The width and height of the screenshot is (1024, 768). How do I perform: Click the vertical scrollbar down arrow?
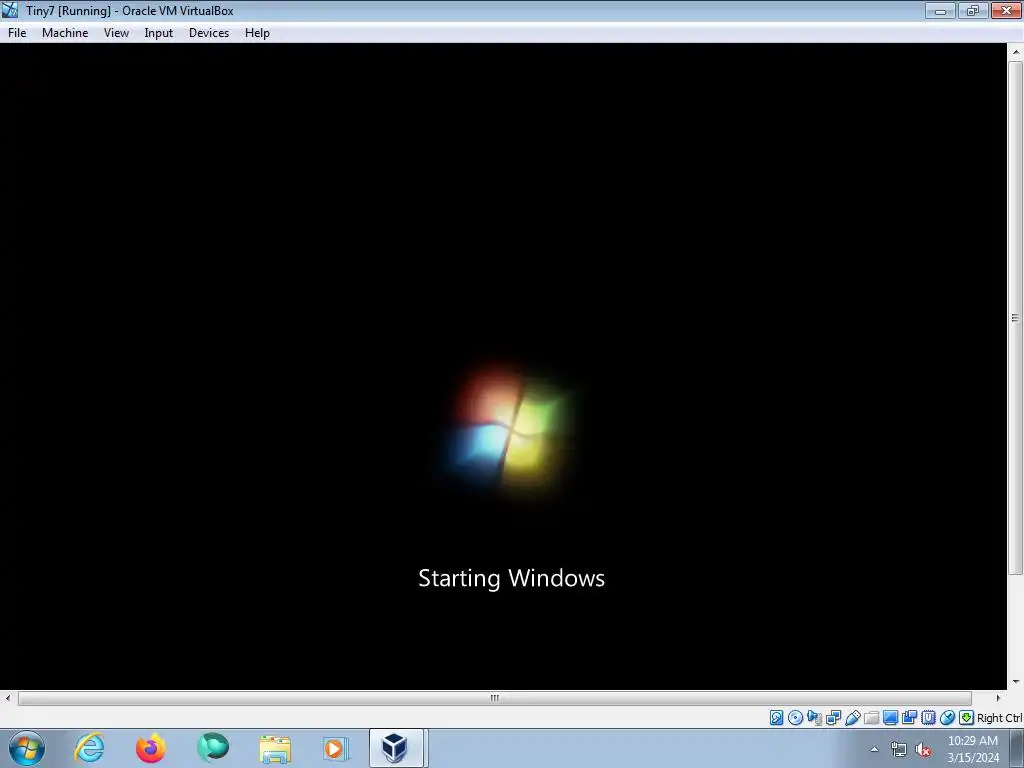(x=1016, y=682)
